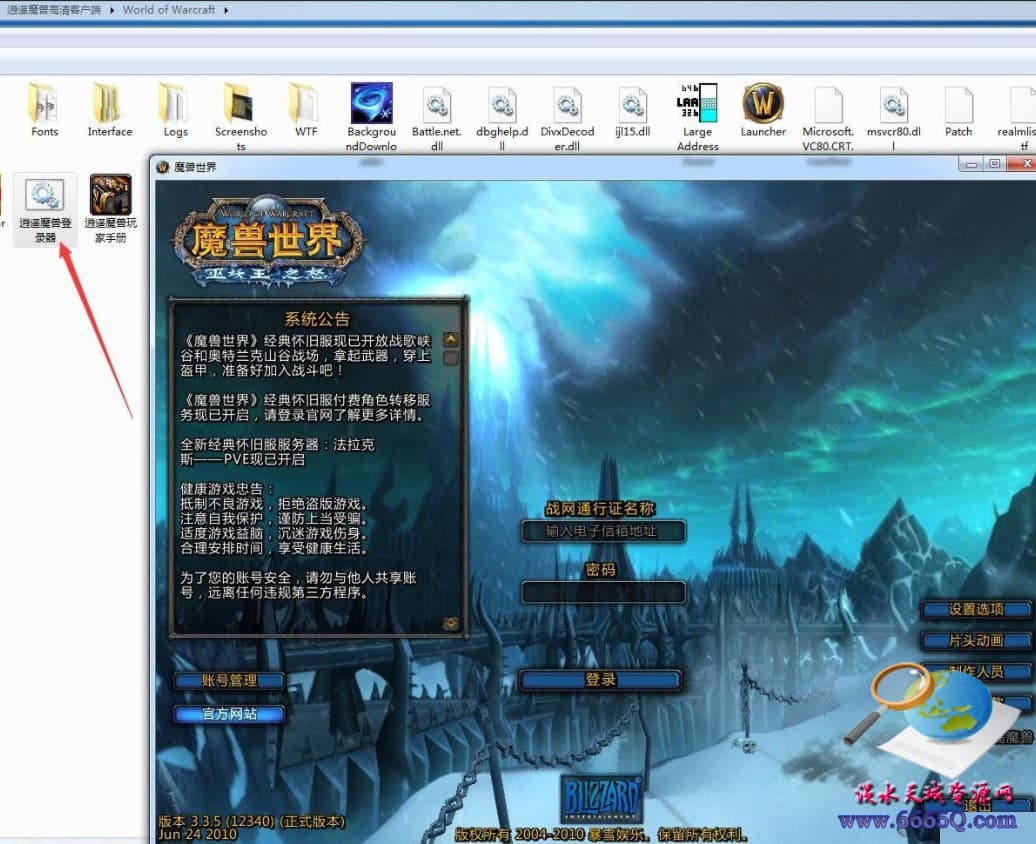Click the 版本 3.3.5 (12340) version text
The image size is (1036, 844).
tap(251, 822)
